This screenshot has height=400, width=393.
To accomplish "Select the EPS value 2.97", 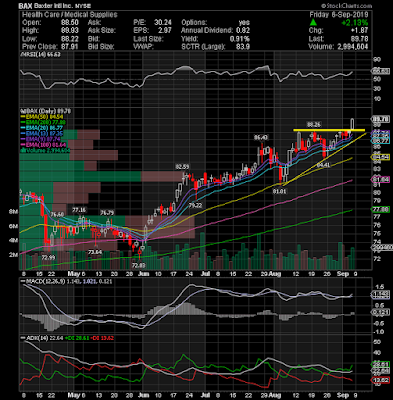I will (165, 31).
